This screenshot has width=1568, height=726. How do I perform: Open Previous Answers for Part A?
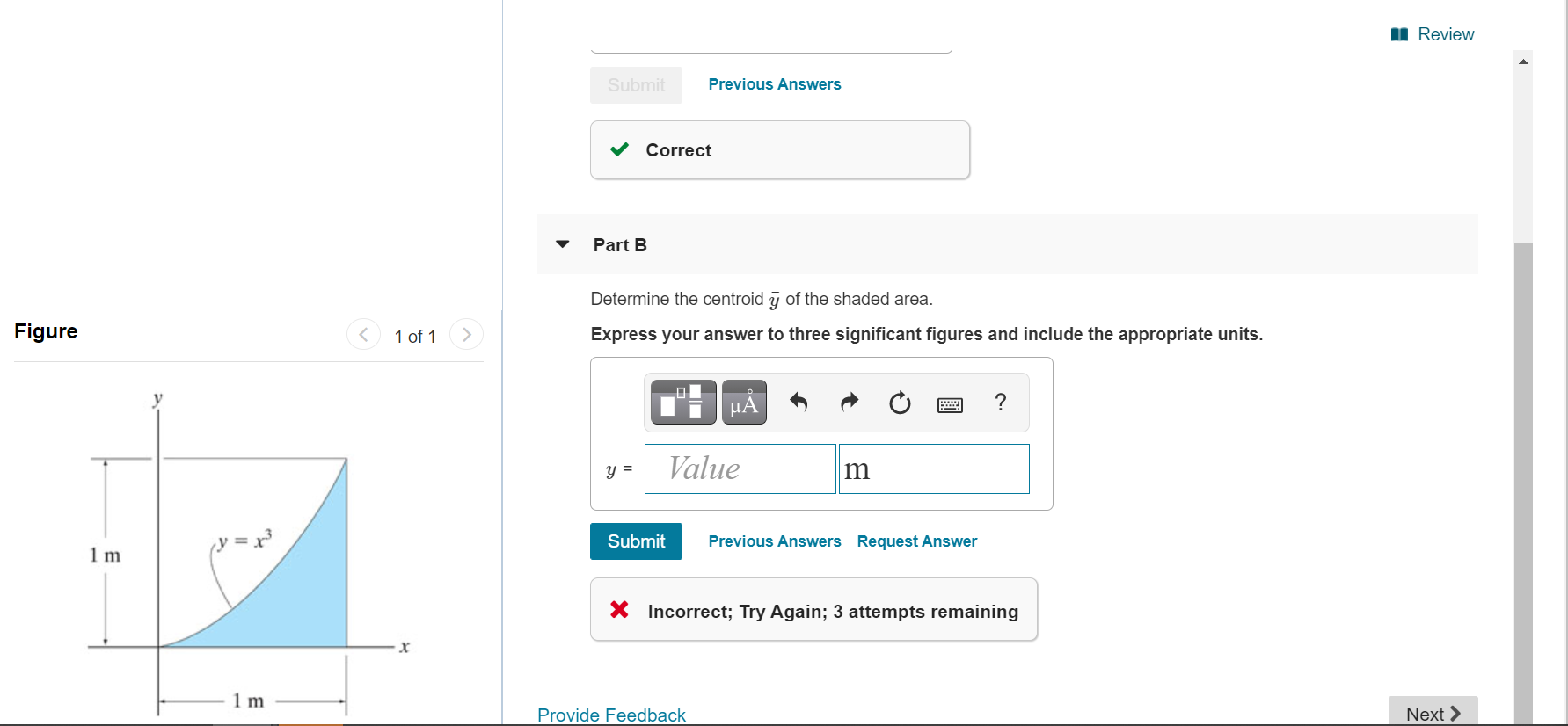click(x=774, y=83)
